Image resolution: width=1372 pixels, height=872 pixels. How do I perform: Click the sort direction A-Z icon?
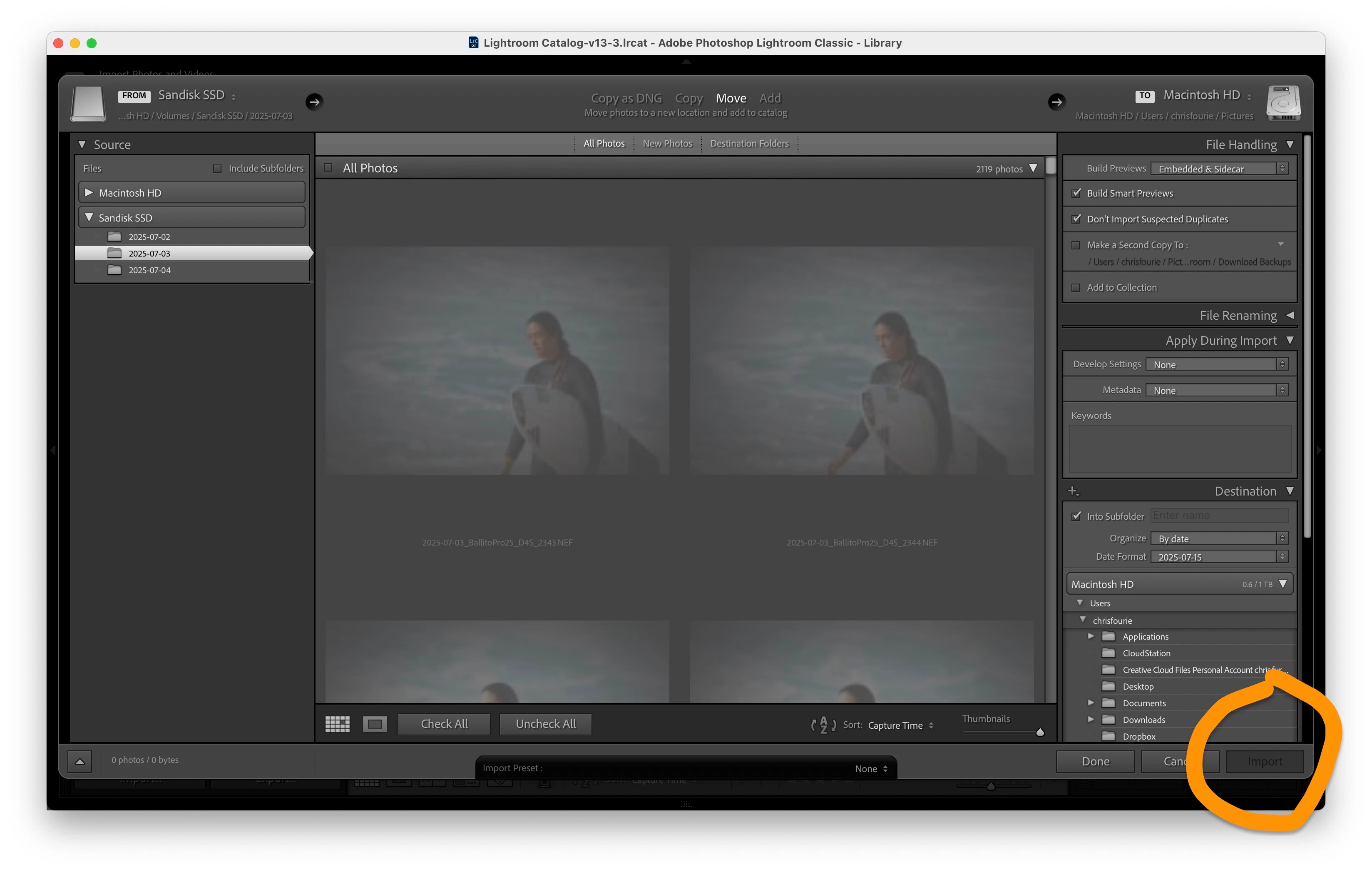coord(823,725)
